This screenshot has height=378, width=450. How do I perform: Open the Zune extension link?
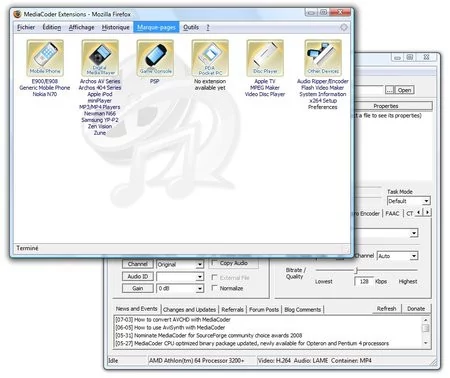click(x=100, y=133)
